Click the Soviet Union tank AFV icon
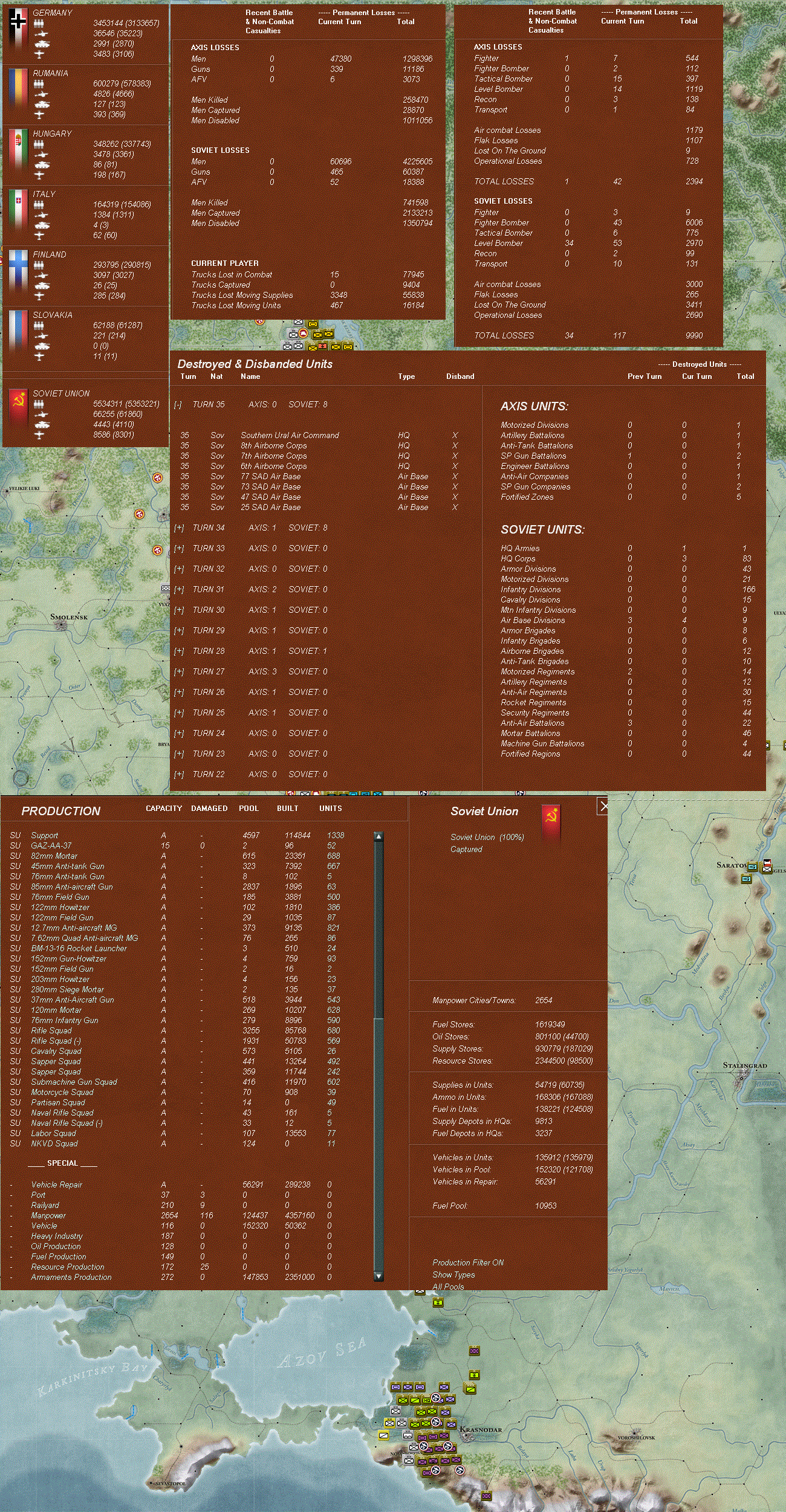The image size is (786, 1512). pyautogui.click(x=41, y=425)
